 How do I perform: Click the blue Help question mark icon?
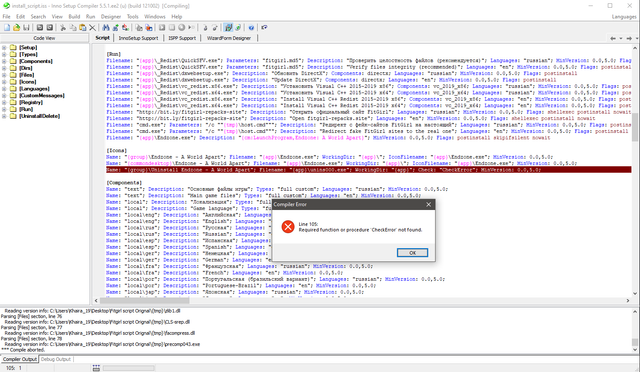[x=251, y=27]
